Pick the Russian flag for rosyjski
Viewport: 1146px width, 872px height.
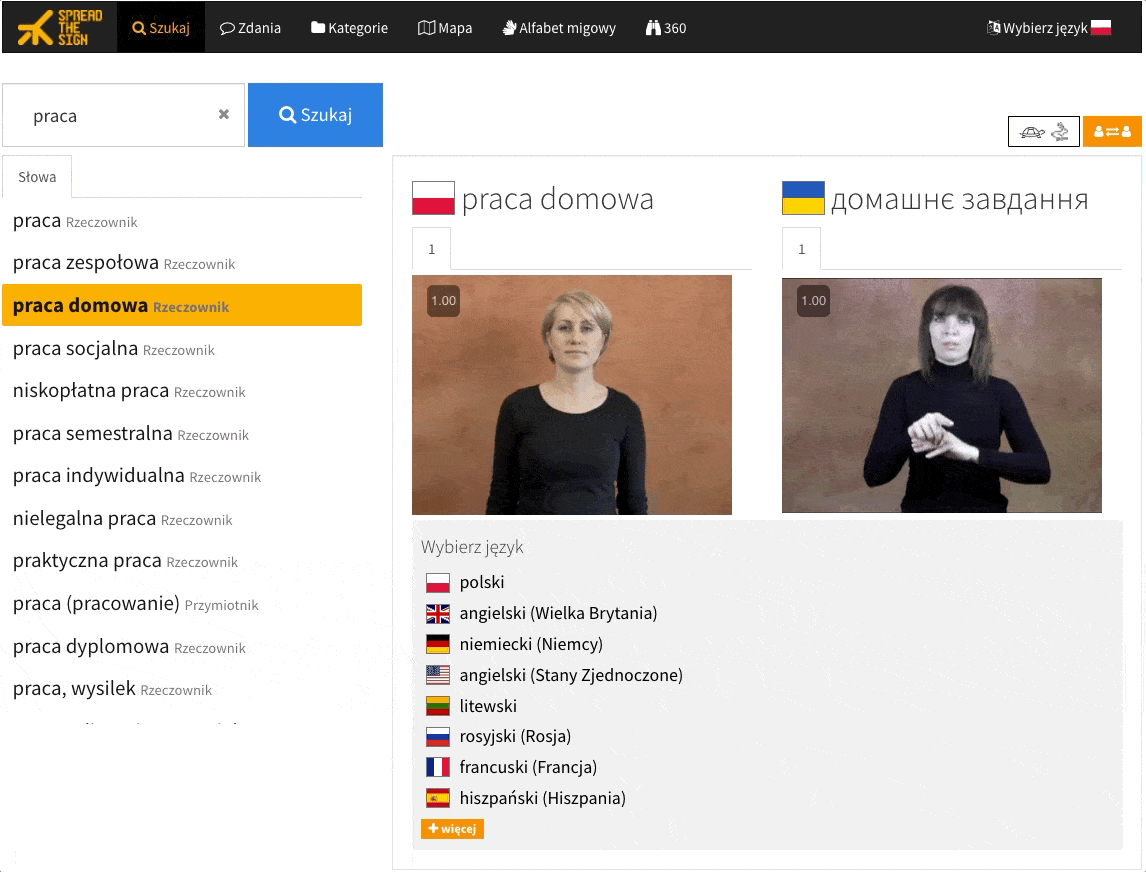coord(438,736)
